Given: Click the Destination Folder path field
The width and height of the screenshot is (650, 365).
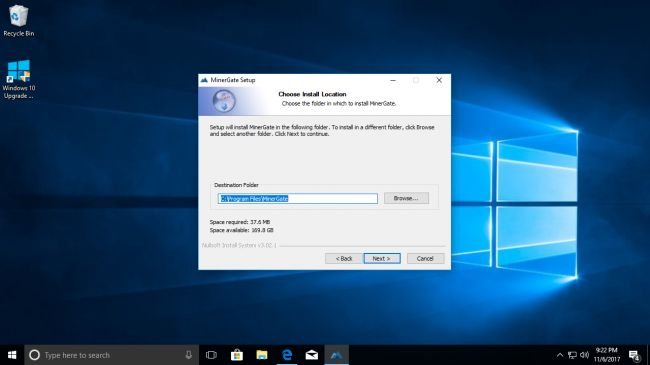Looking at the screenshot, I should [x=298, y=199].
